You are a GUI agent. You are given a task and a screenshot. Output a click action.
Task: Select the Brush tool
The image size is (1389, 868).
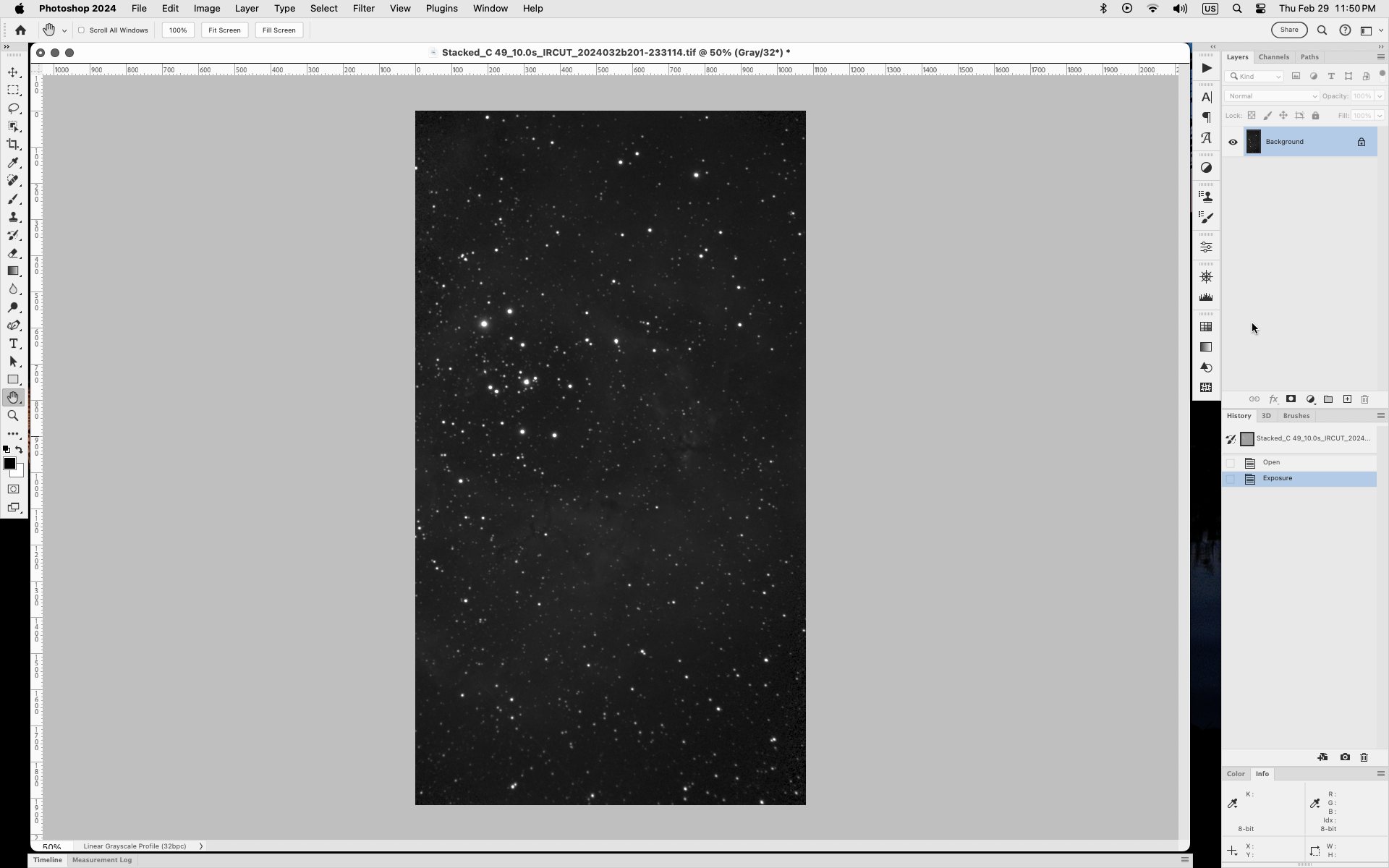pos(13,199)
